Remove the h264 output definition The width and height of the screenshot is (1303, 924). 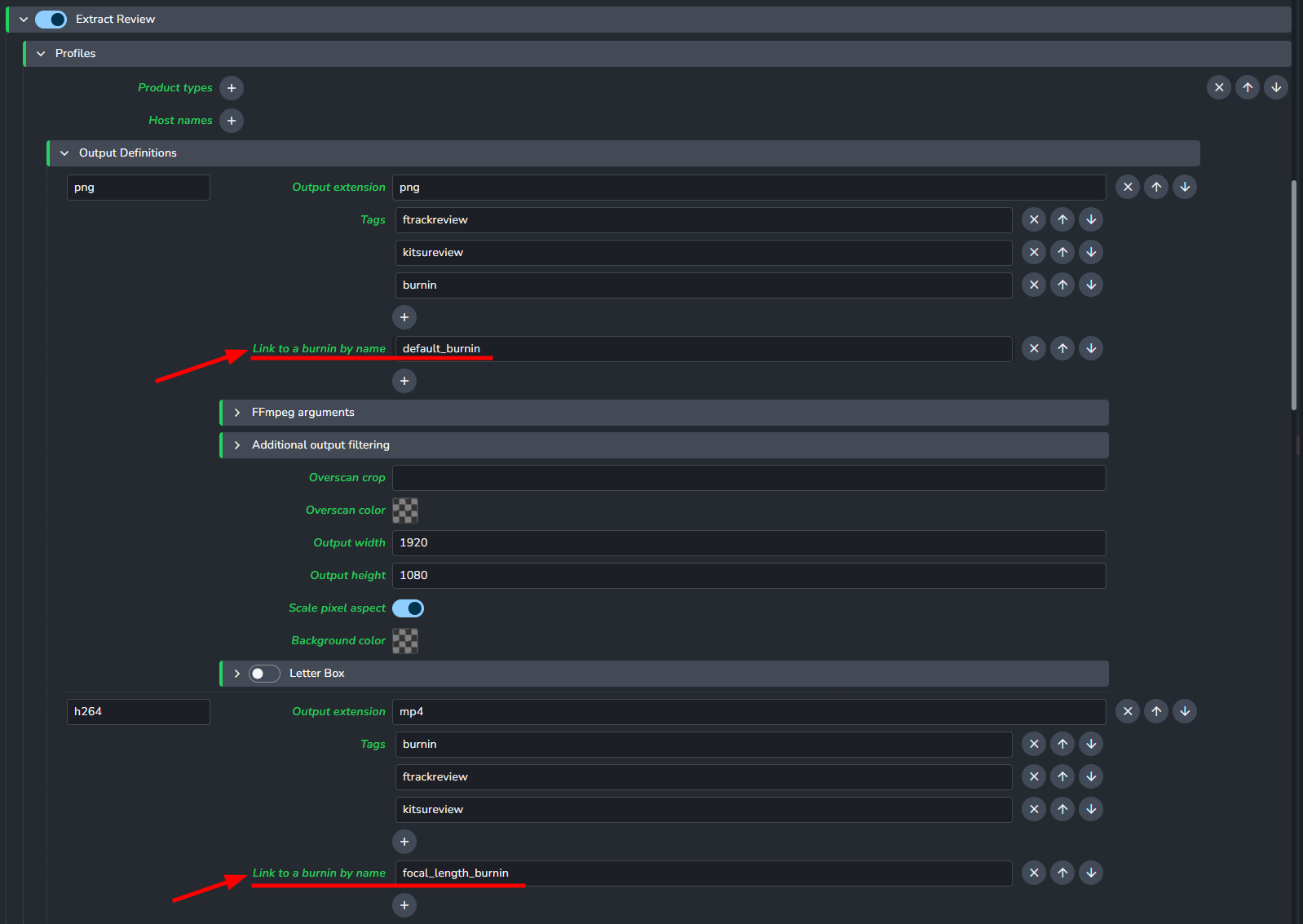click(x=1128, y=711)
